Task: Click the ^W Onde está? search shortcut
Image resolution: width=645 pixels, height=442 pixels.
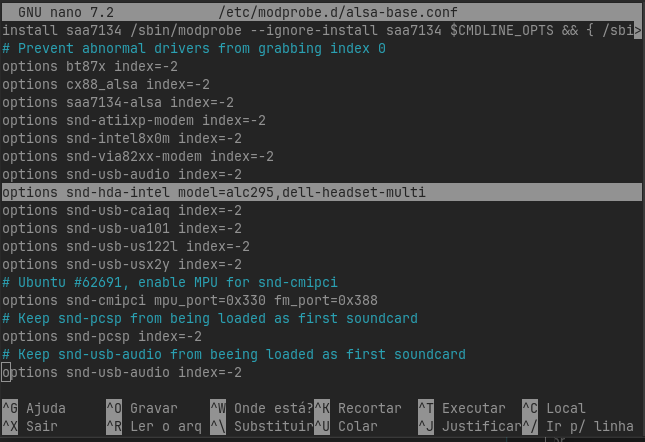Action: (x=260, y=408)
